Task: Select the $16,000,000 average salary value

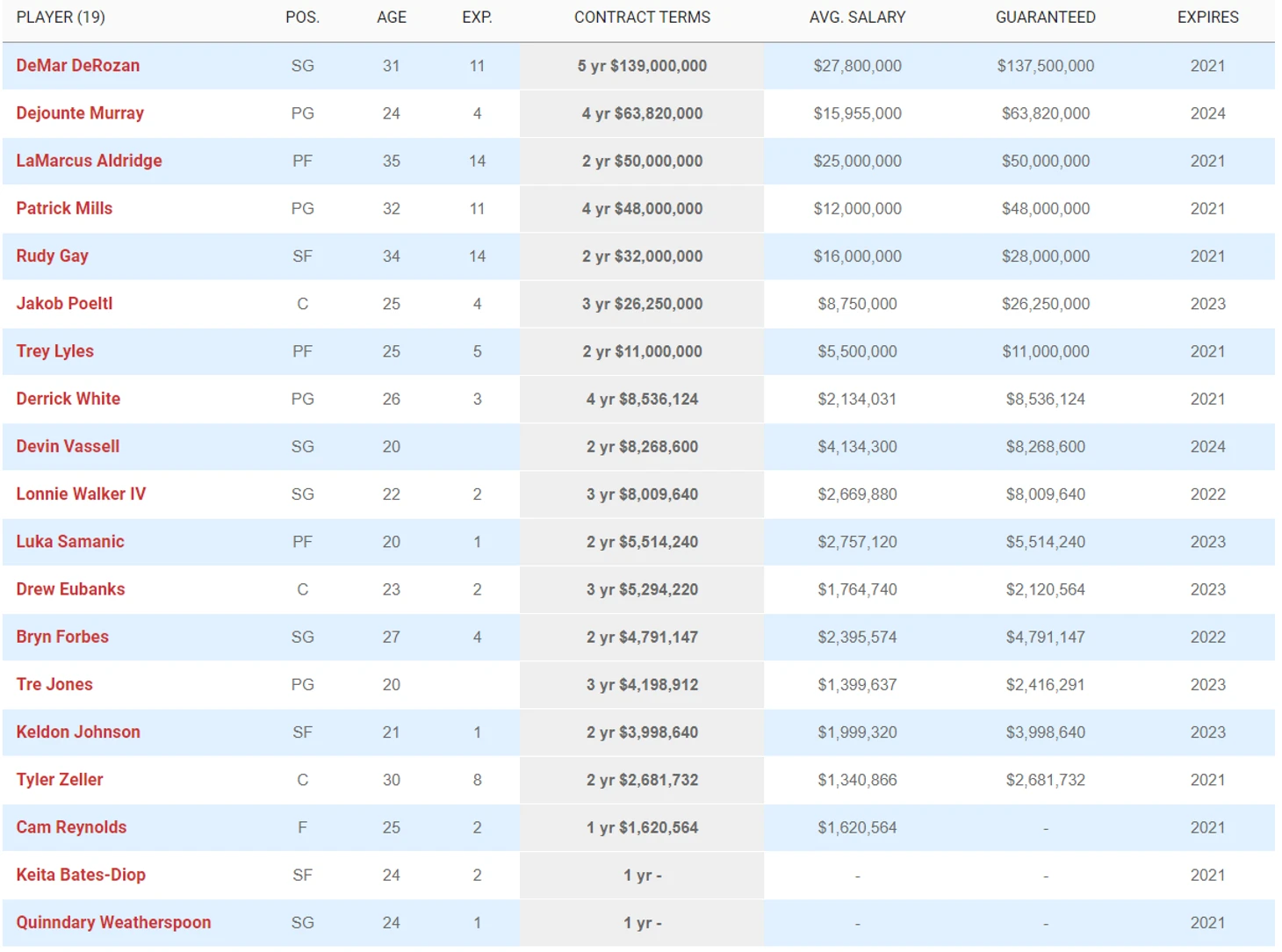Action: [x=857, y=256]
